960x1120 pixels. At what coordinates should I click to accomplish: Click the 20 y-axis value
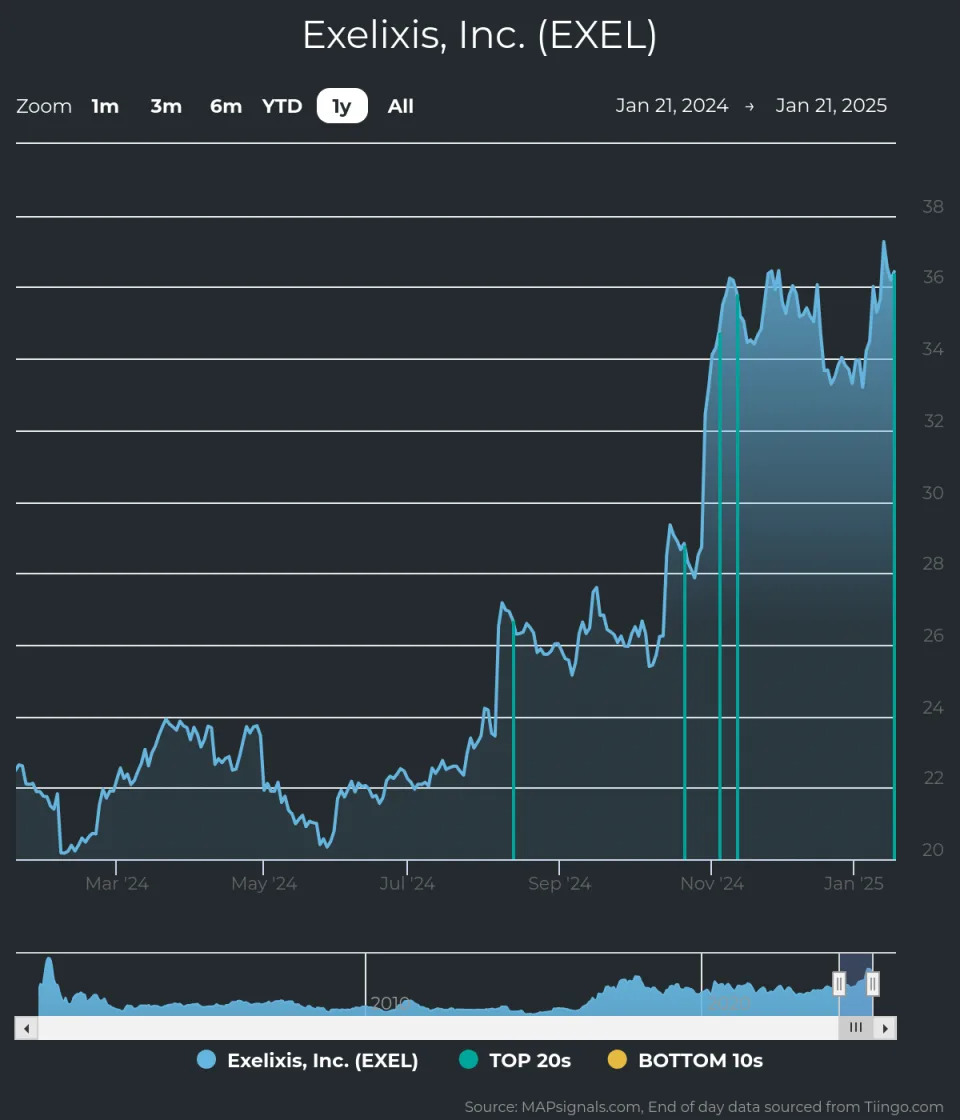(x=933, y=850)
